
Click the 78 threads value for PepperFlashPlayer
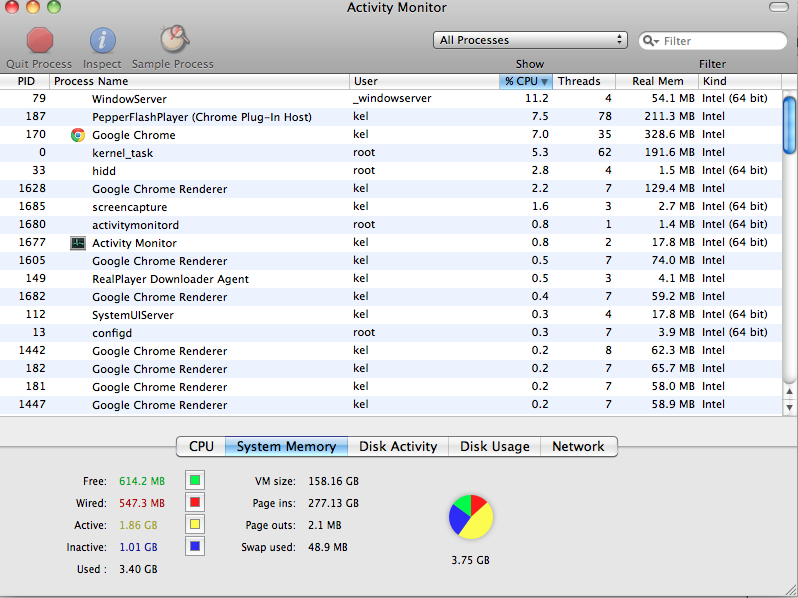[605, 116]
